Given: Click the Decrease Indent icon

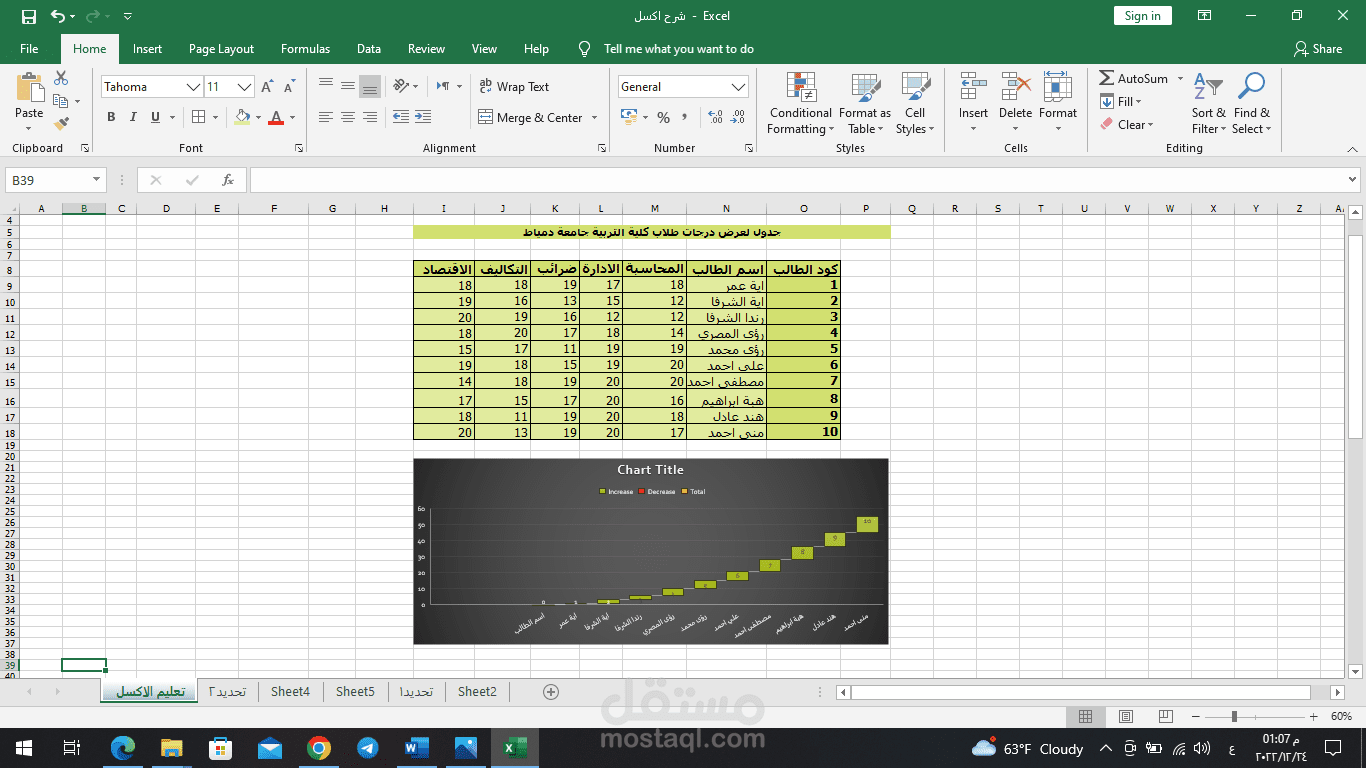Looking at the screenshot, I should coord(401,117).
